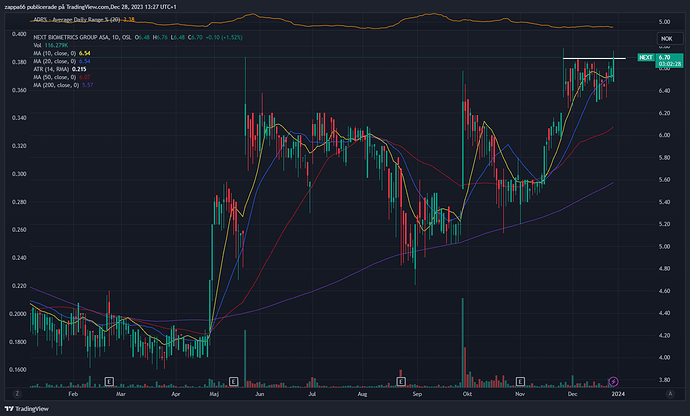
Task: Click the Z timezone icon bottom left
Action: click(17, 394)
